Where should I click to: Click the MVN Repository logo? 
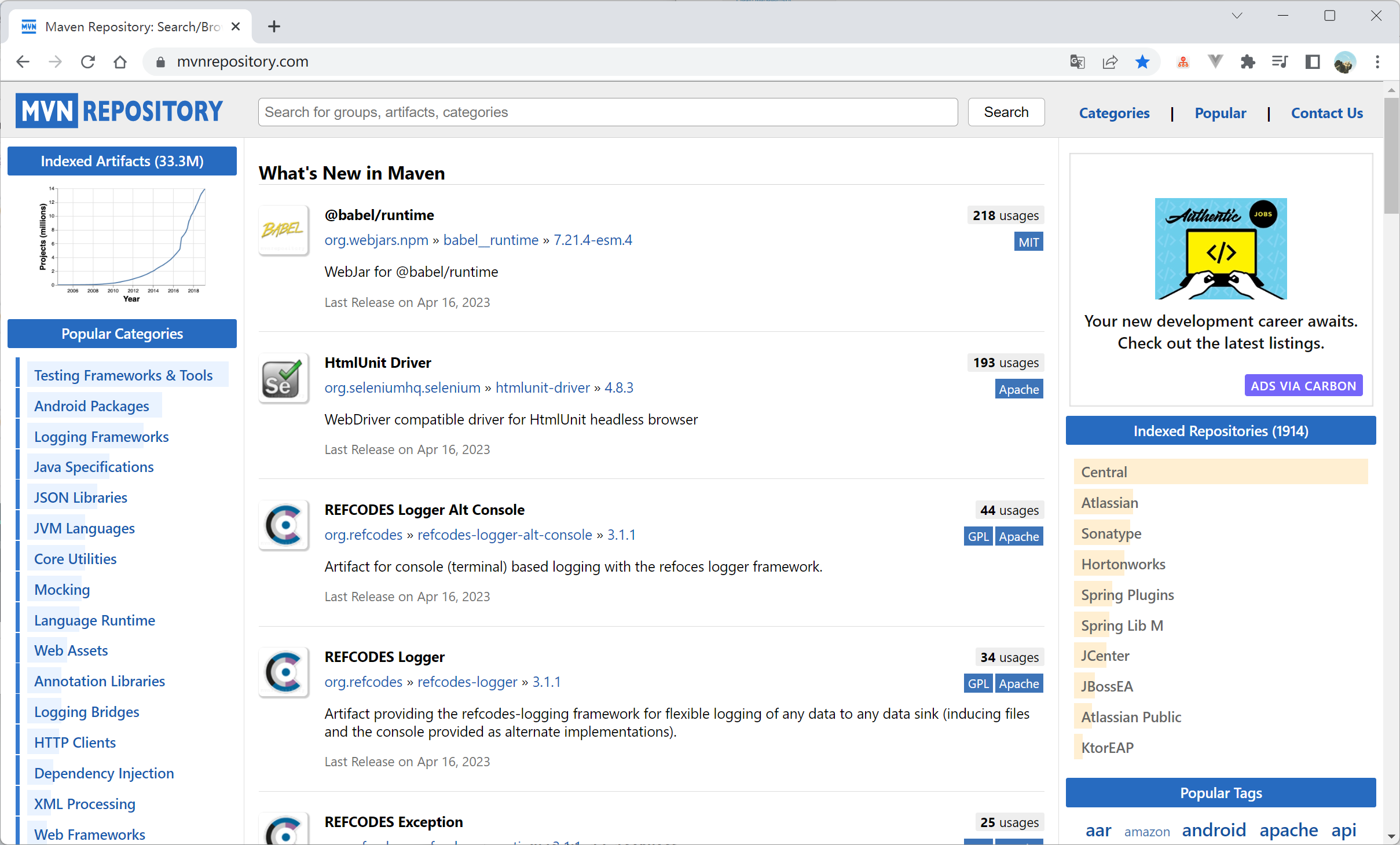tap(119, 111)
